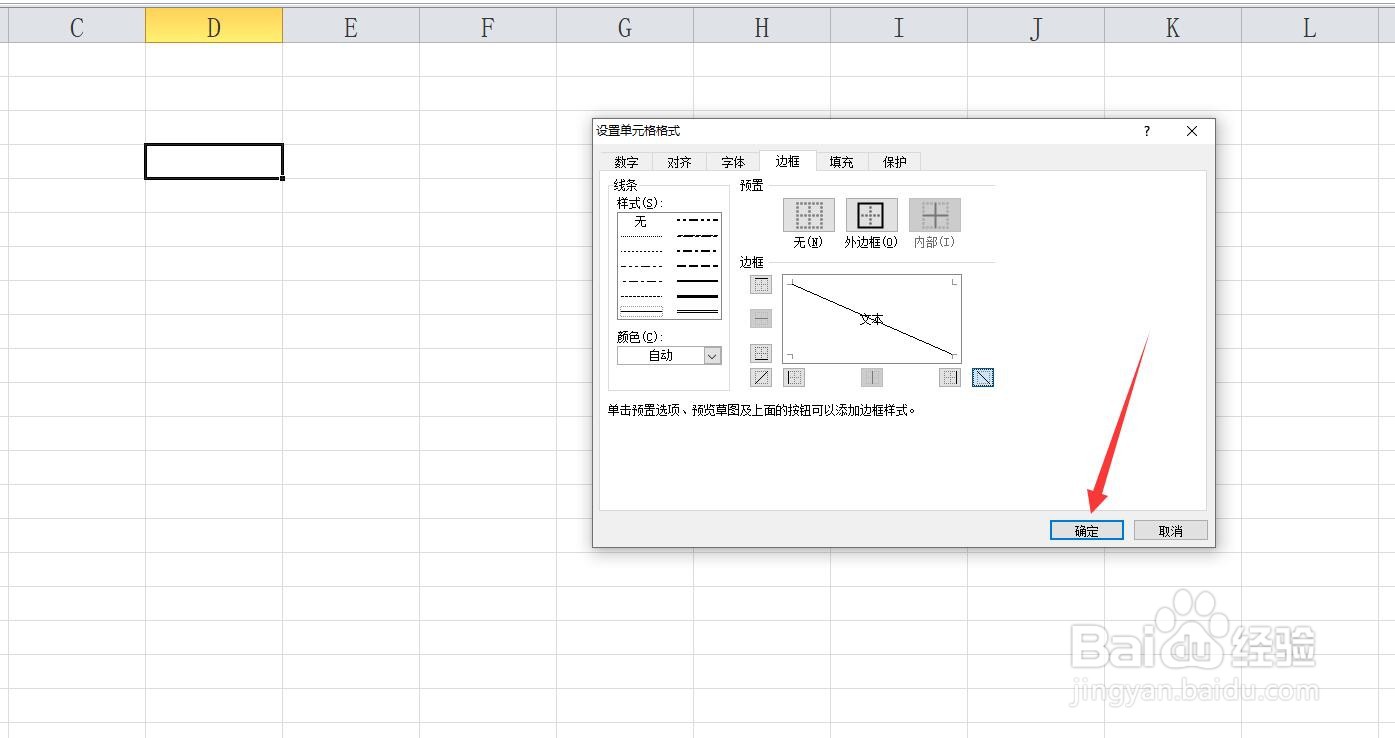Choose the slanted dash-dot line style
Viewport: 1395px width, 738px height.
[x=697, y=236]
